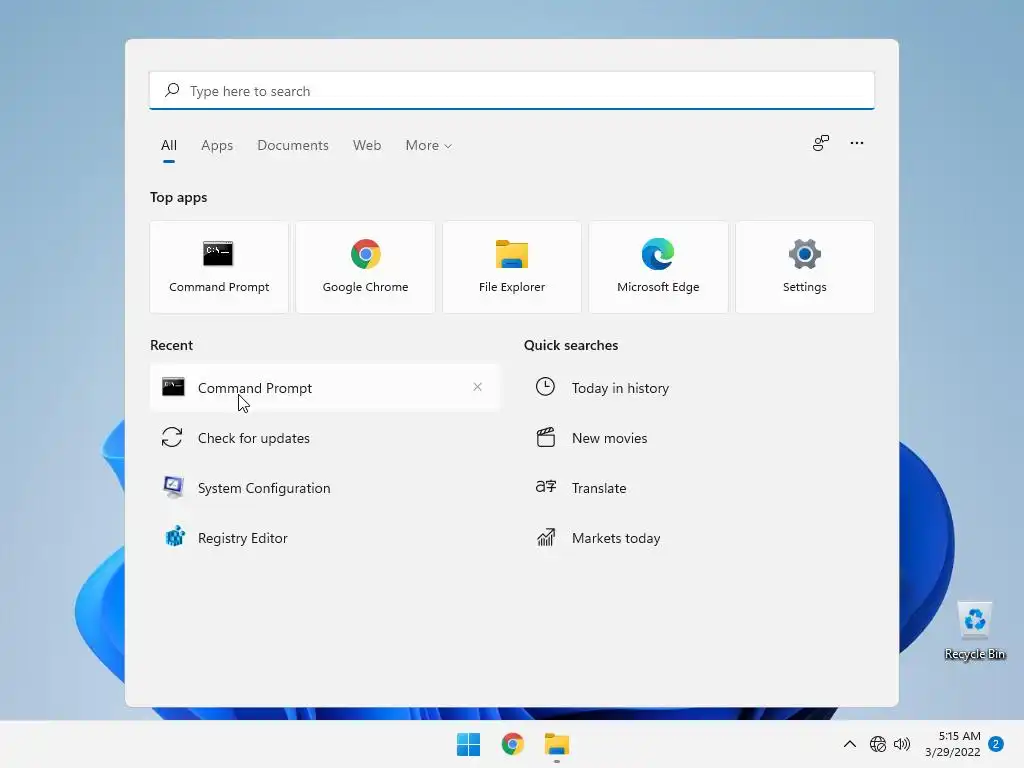Switch to the Apps tab

point(217,145)
